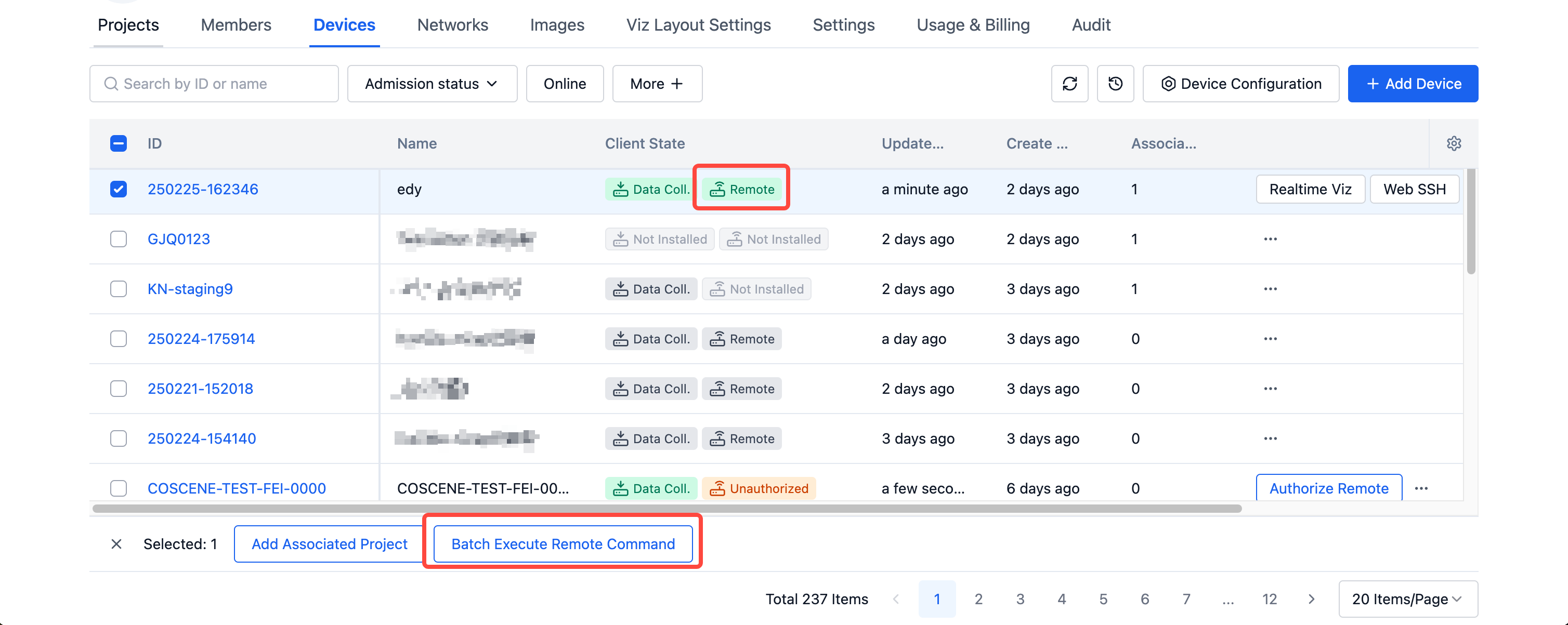Clear selection with the X icon
The image size is (1568, 625).
pyautogui.click(x=116, y=543)
